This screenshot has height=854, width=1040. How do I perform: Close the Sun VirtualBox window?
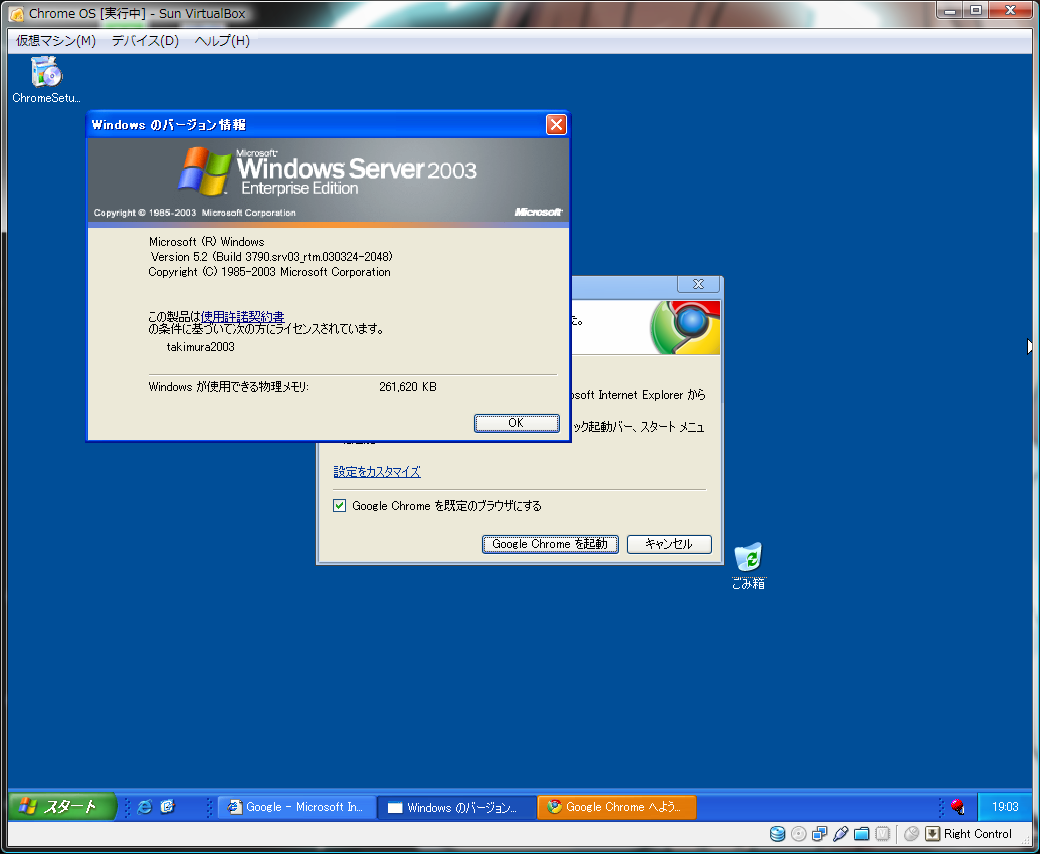point(1011,11)
